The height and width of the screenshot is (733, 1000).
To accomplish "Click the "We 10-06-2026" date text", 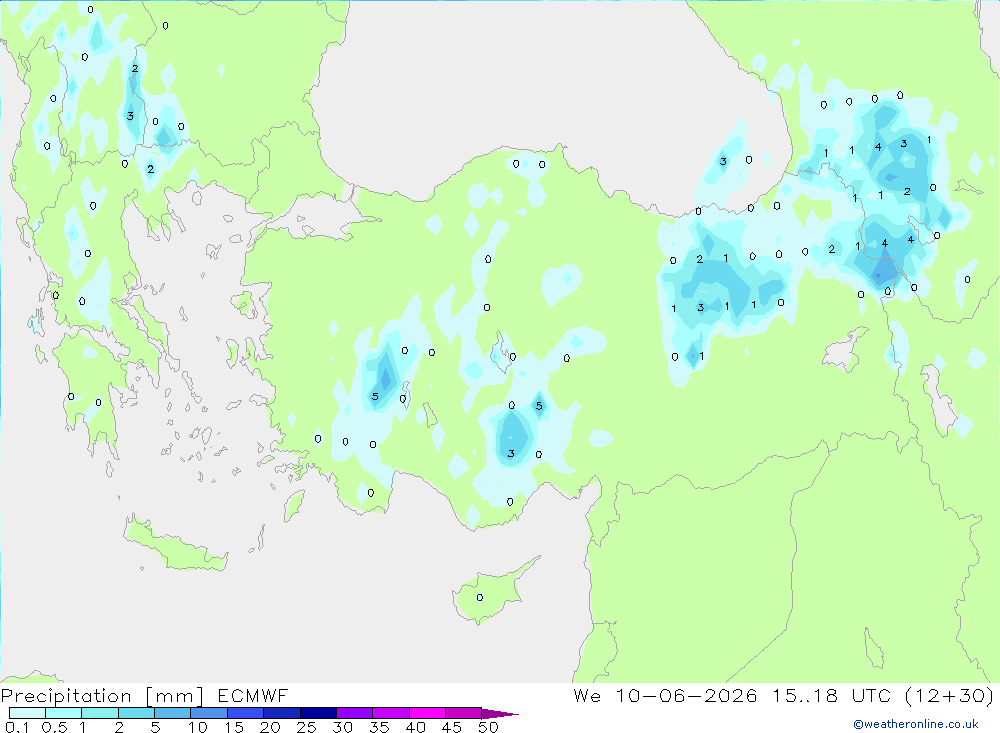I will click(x=665, y=695).
